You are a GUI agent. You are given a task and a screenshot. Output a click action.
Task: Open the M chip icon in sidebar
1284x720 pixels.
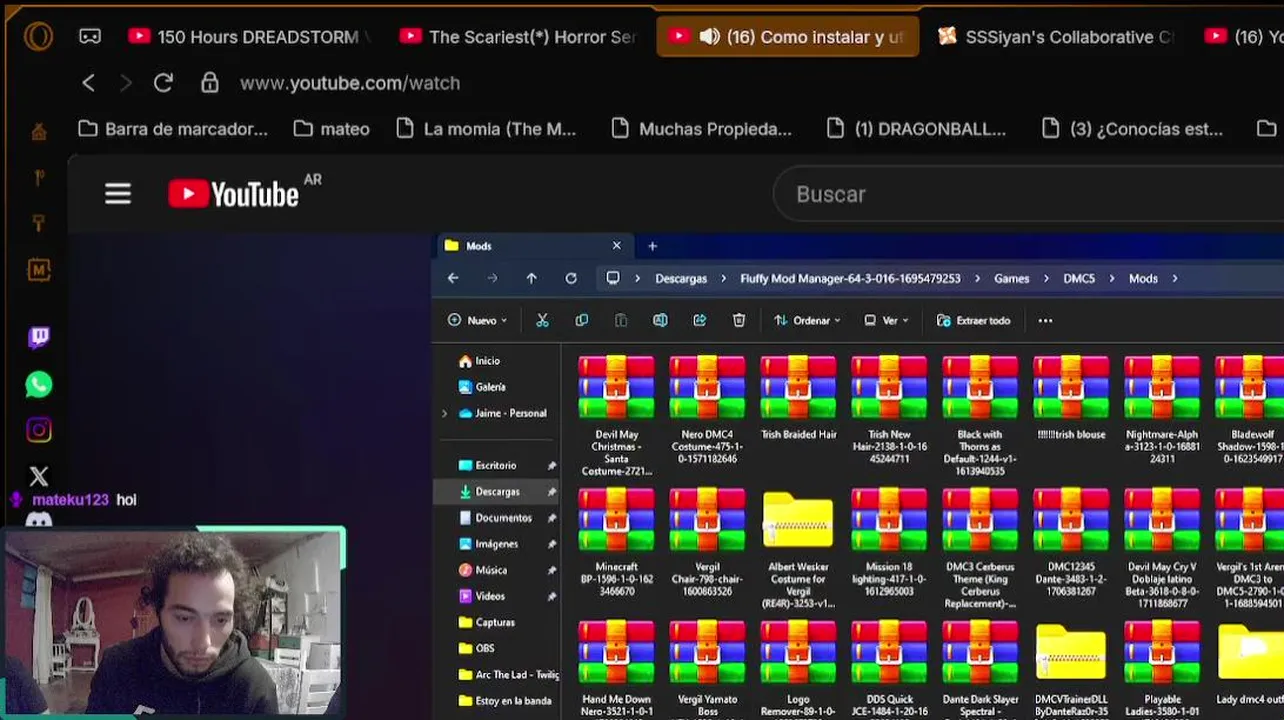[x=39, y=269]
